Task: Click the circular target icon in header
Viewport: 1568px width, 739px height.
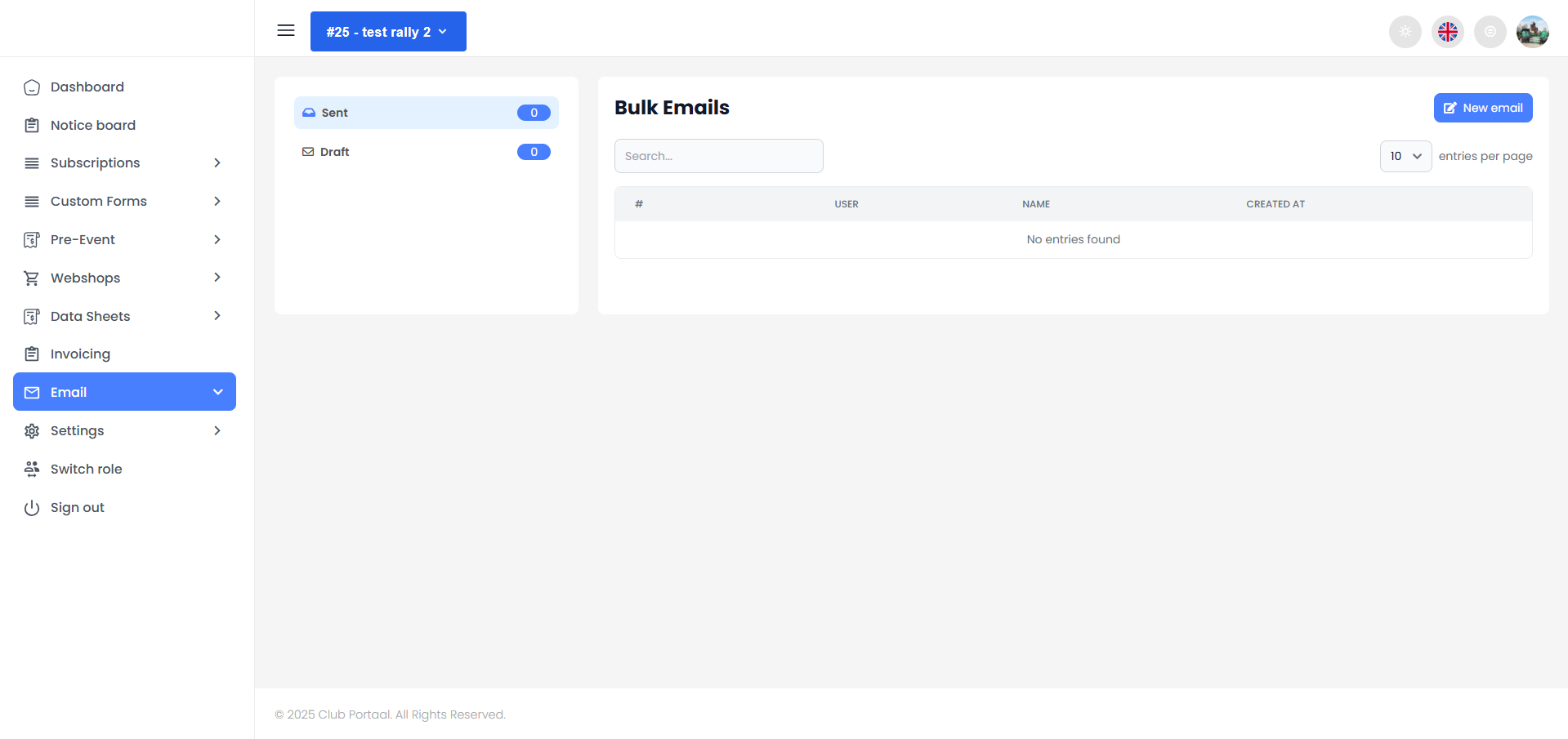Action: point(1490,32)
